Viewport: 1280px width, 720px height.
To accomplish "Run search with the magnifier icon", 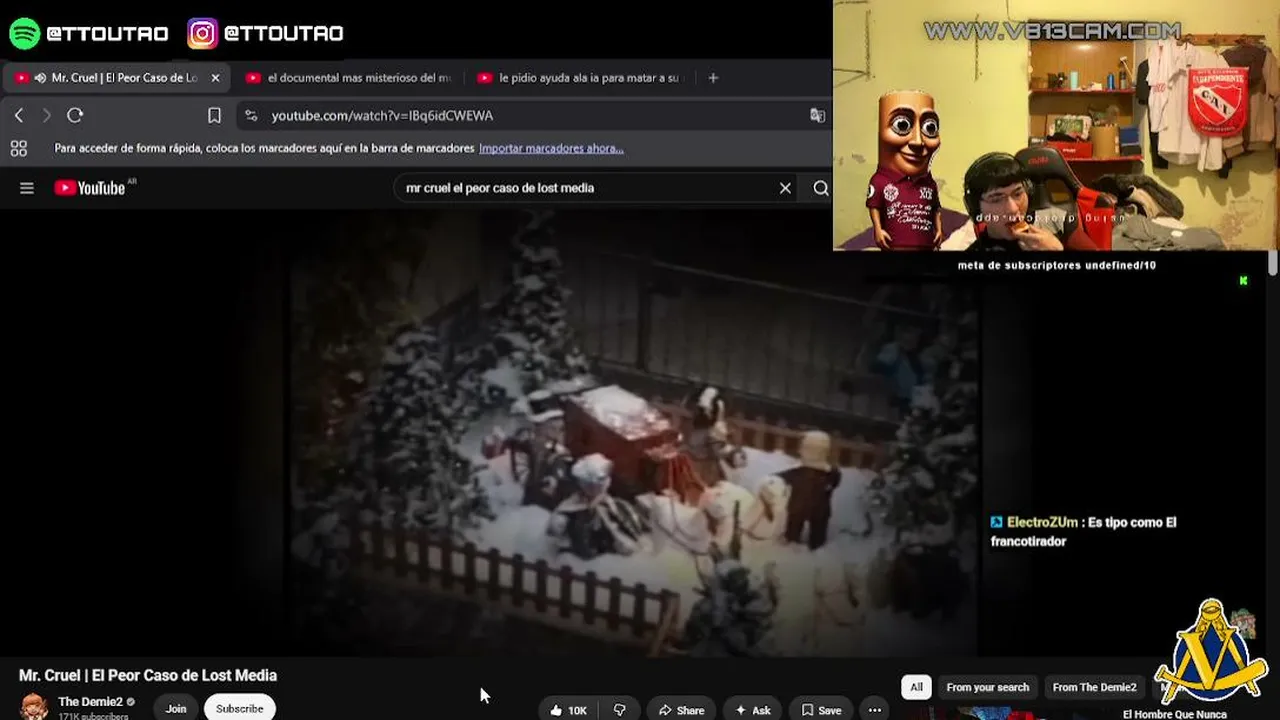I will click(x=821, y=188).
